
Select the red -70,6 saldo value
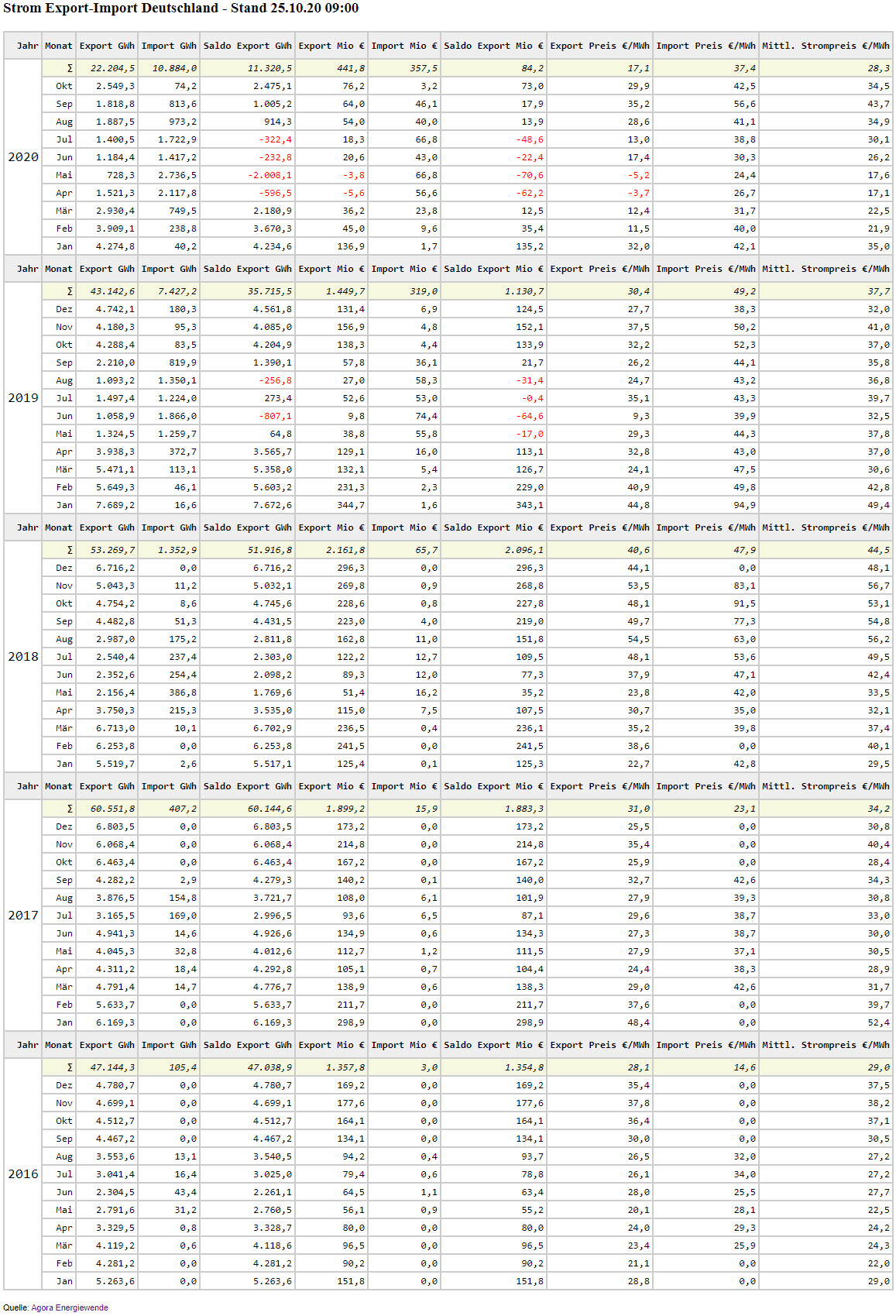(x=530, y=175)
